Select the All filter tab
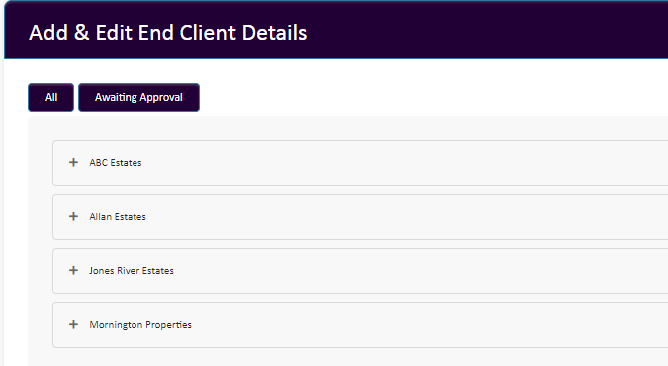The height and width of the screenshot is (366, 668). [51, 98]
